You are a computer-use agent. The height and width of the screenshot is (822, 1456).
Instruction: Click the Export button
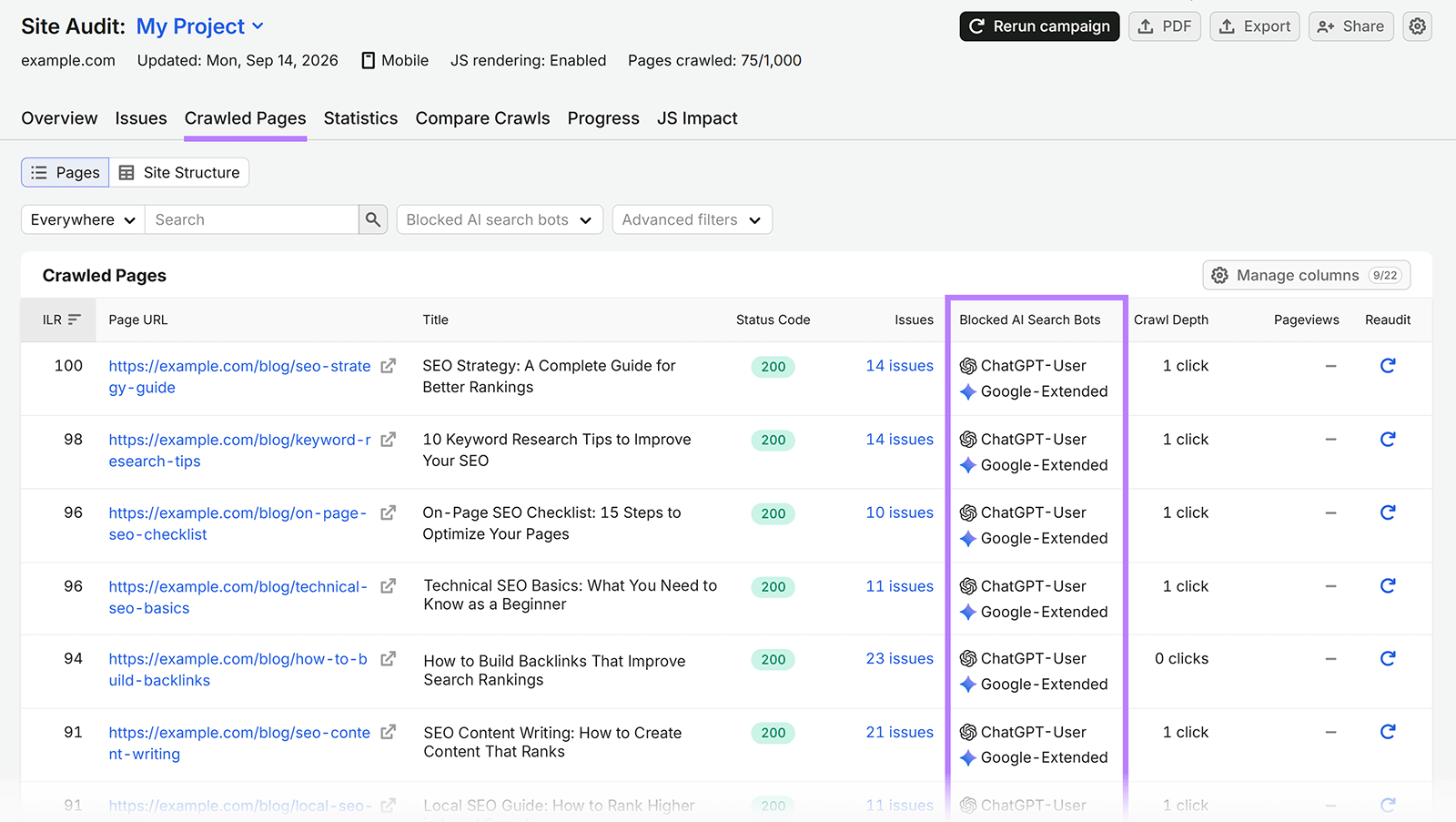click(1255, 26)
